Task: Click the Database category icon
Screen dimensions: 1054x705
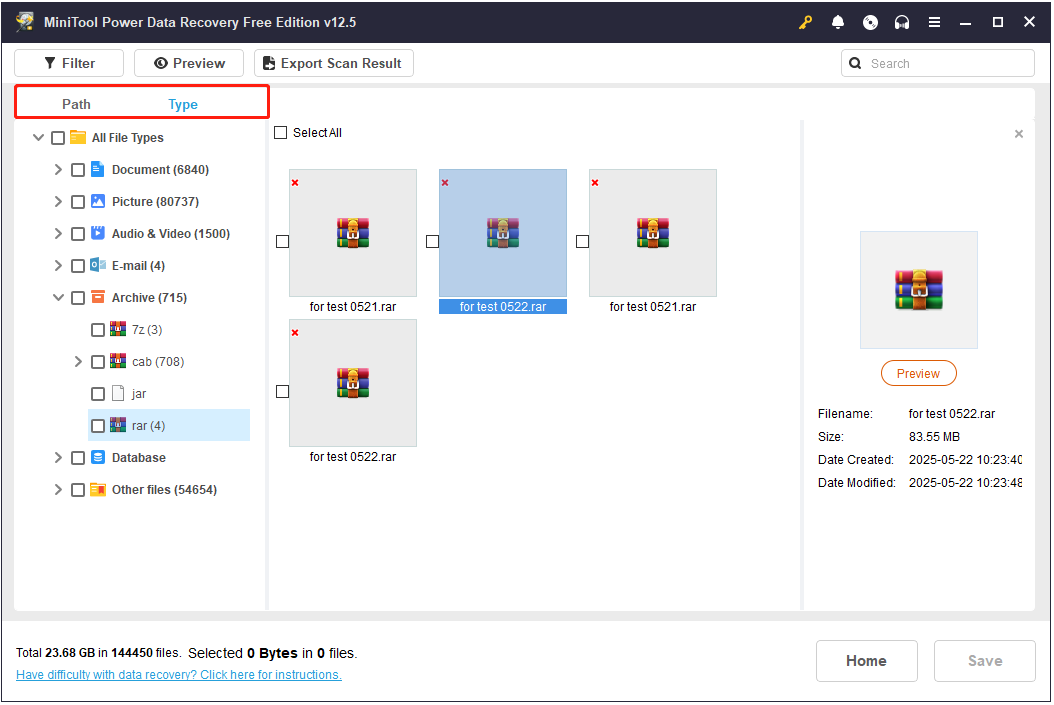Action: 97,457
